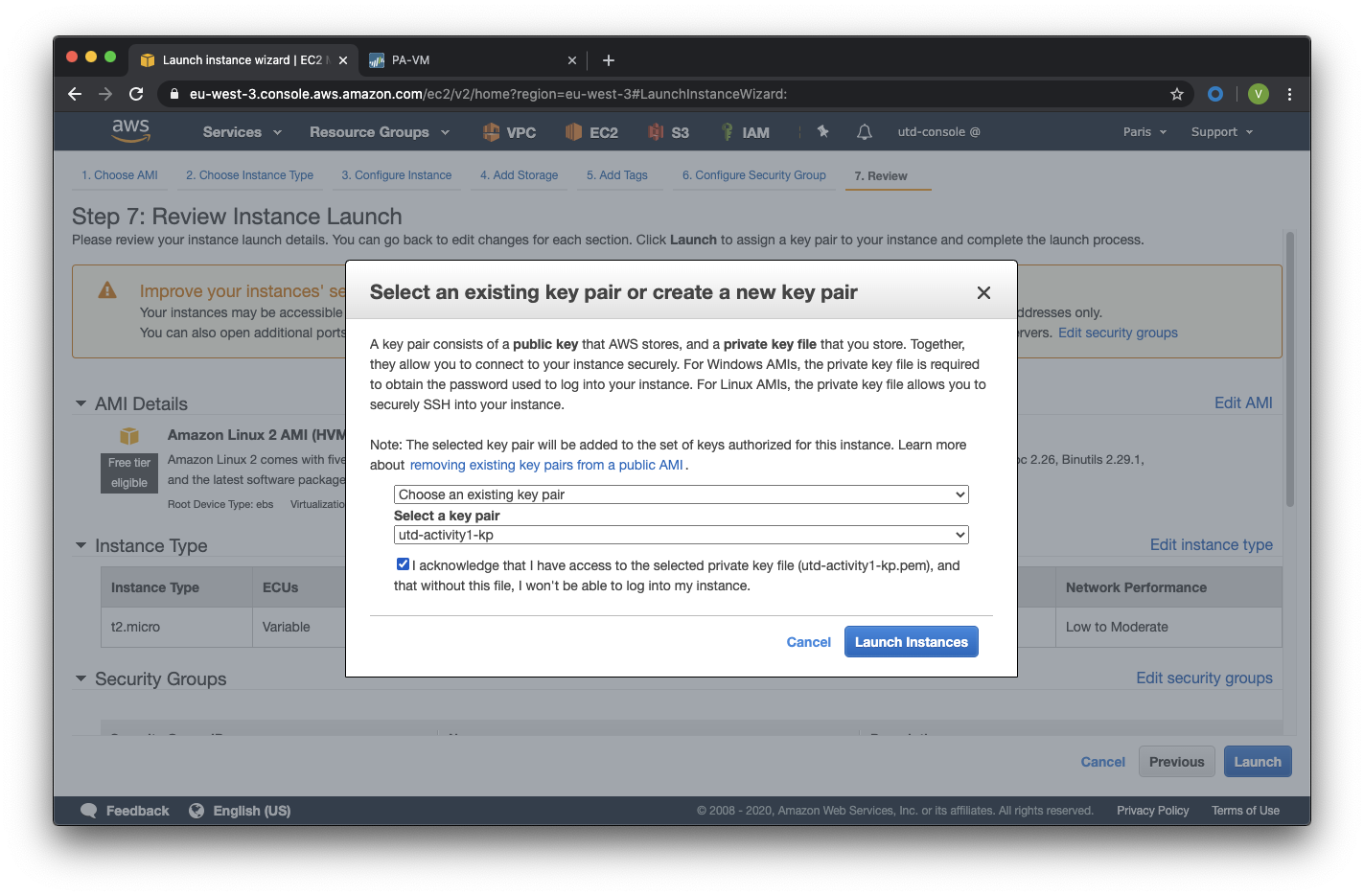1364x896 pixels.
Task: Select the t2.micro table cell
Action: click(177, 627)
